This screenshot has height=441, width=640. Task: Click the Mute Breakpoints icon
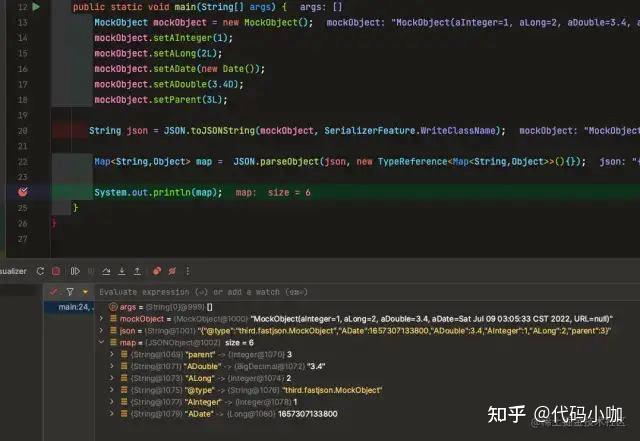[x=172, y=271]
